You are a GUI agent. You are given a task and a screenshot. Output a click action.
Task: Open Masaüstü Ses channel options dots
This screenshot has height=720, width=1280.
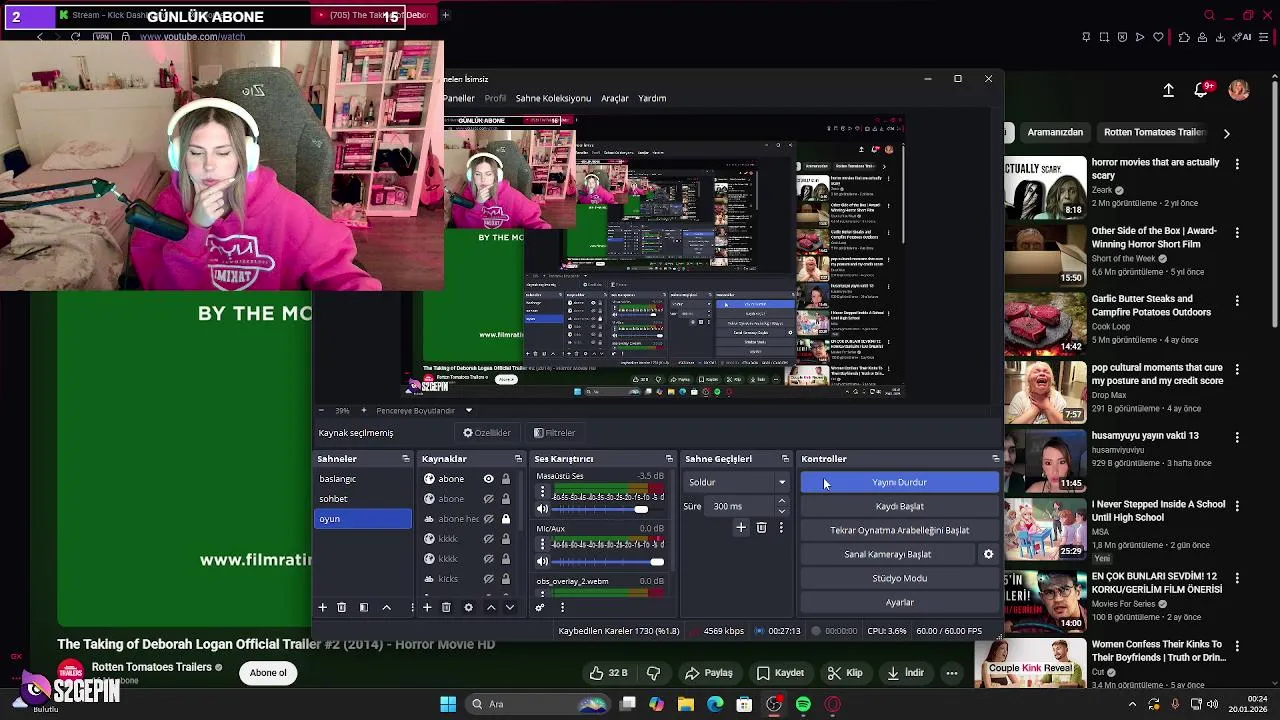[542, 492]
